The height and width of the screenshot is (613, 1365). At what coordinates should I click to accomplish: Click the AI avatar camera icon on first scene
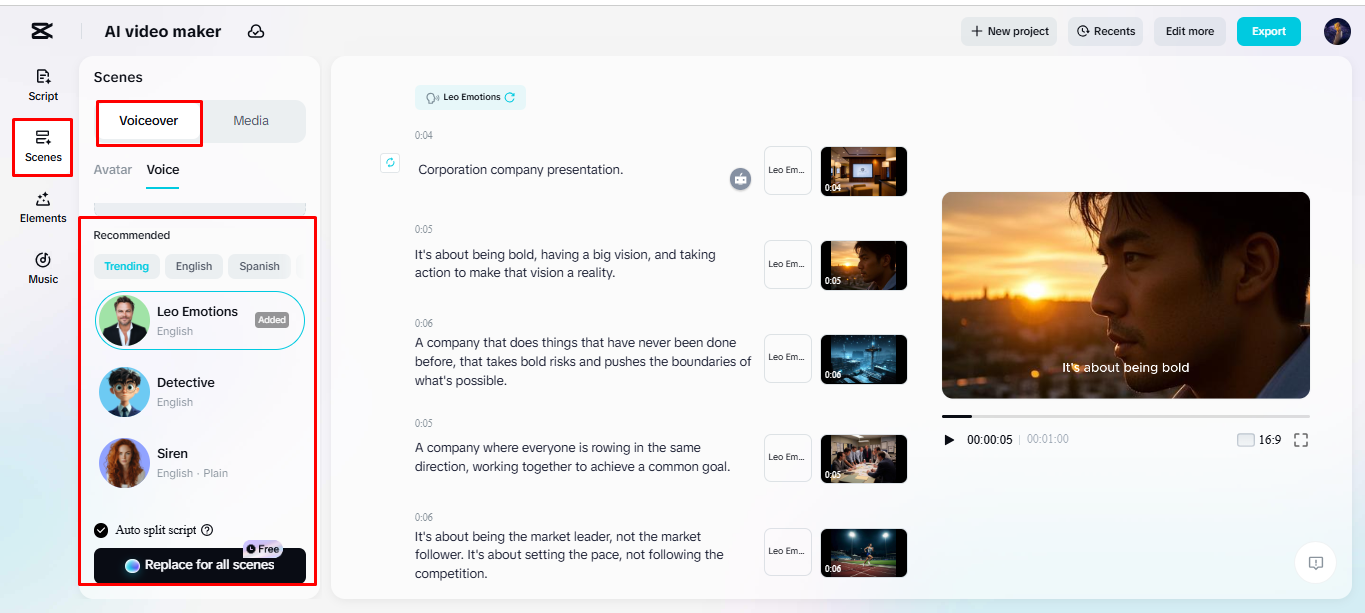pyautogui.click(x=740, y=180)
